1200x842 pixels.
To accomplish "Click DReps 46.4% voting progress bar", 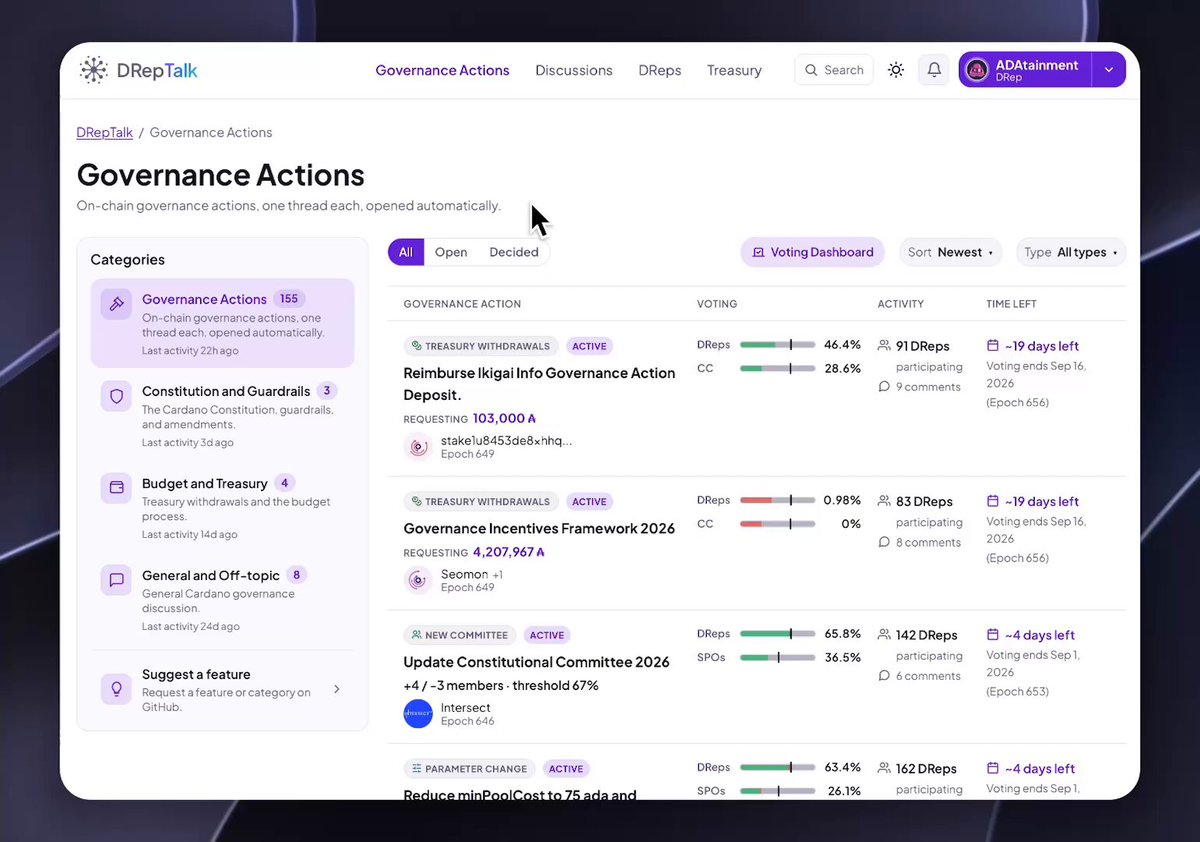I will 778,345.
